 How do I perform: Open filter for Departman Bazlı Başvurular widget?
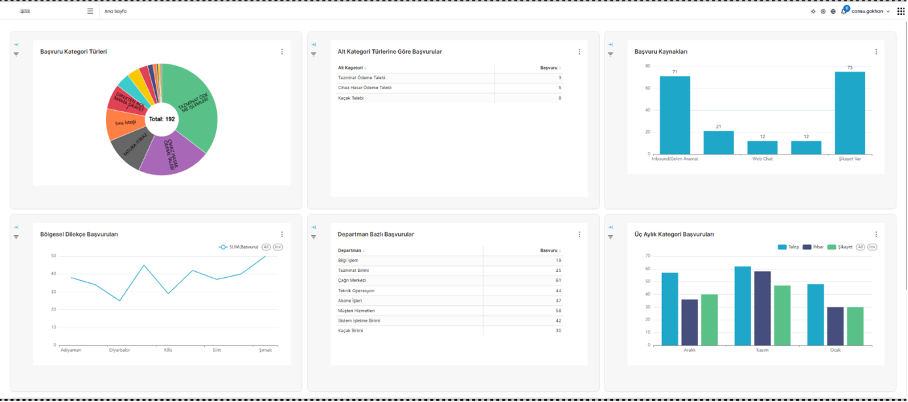pyautogui.click(x=313, y=236)
